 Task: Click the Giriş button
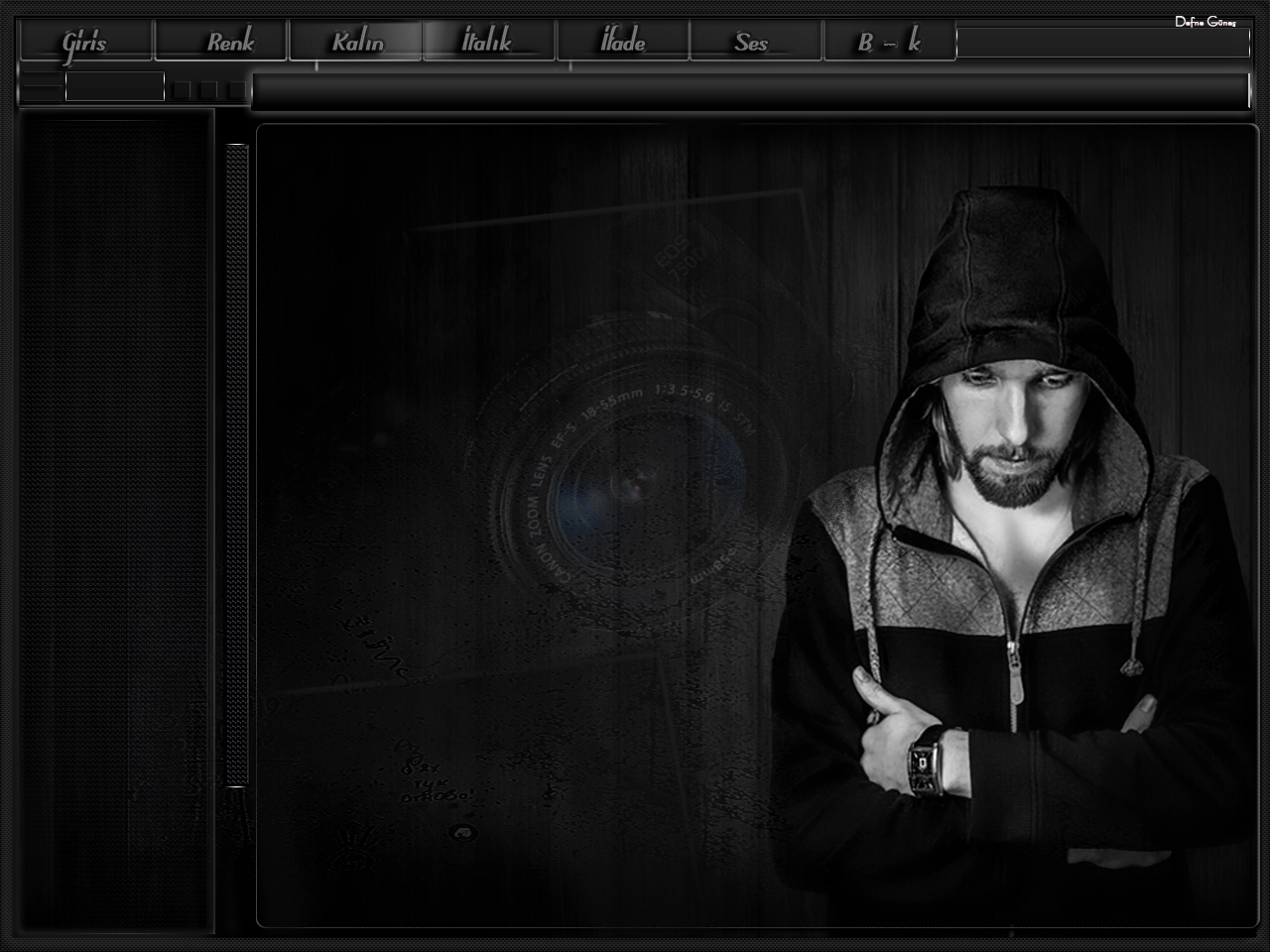coord(85,42)
